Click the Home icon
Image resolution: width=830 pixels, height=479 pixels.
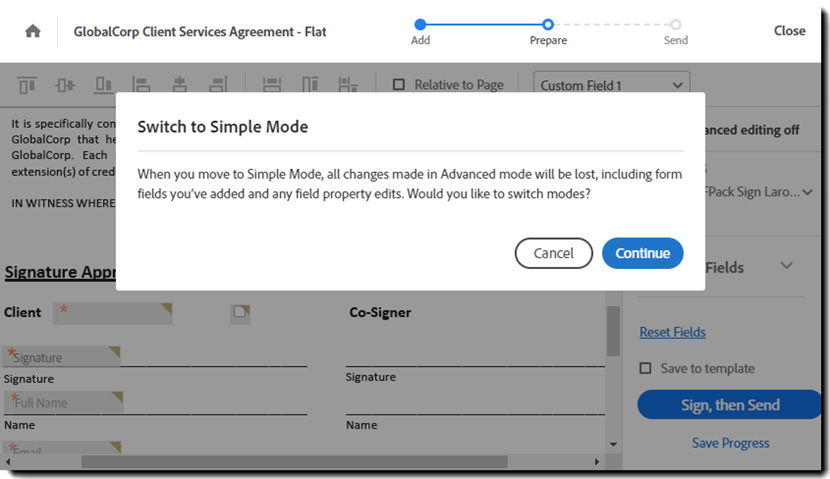(x=33, y=31)
